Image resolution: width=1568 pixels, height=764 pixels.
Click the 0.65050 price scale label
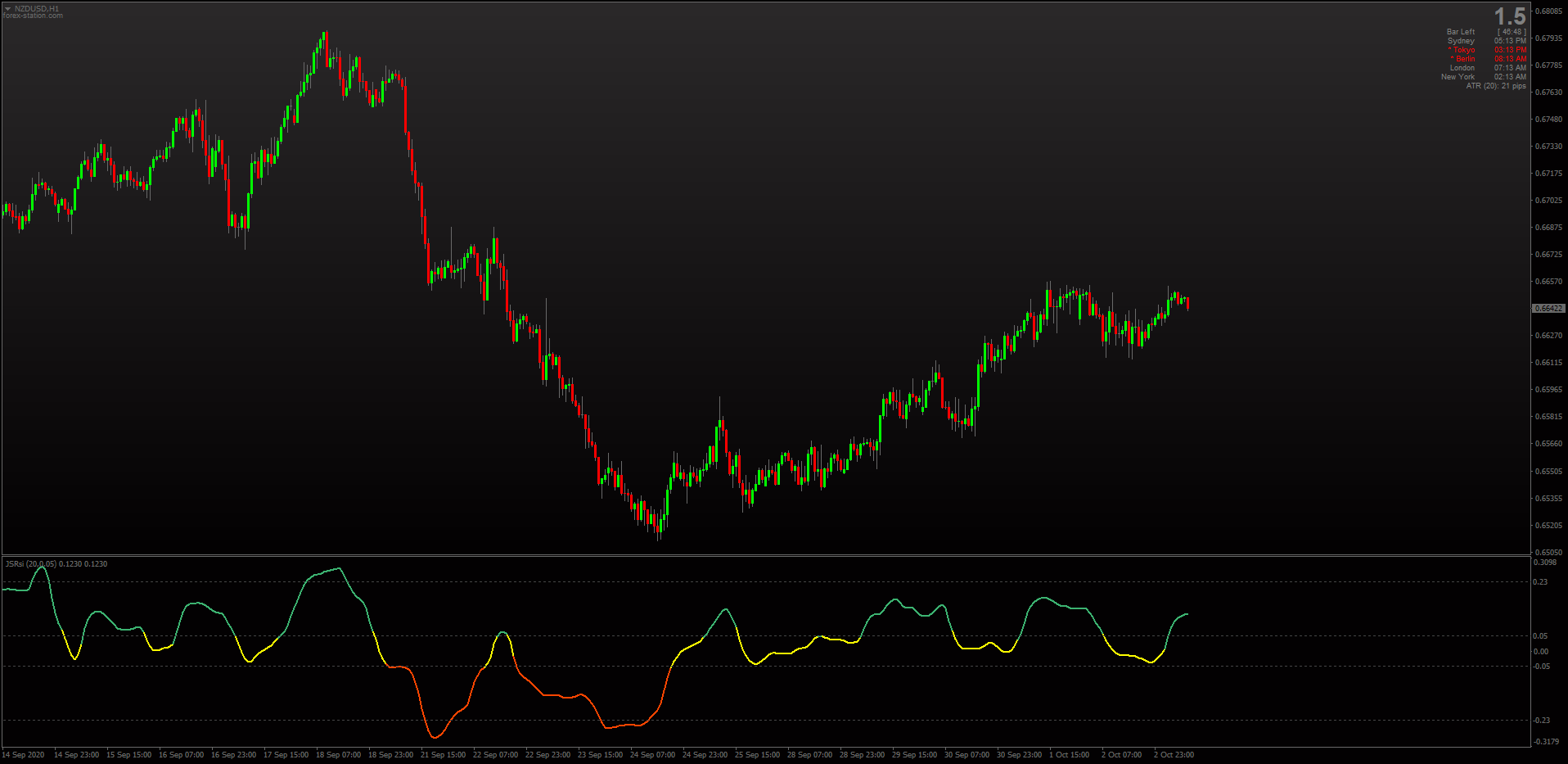1548,553
